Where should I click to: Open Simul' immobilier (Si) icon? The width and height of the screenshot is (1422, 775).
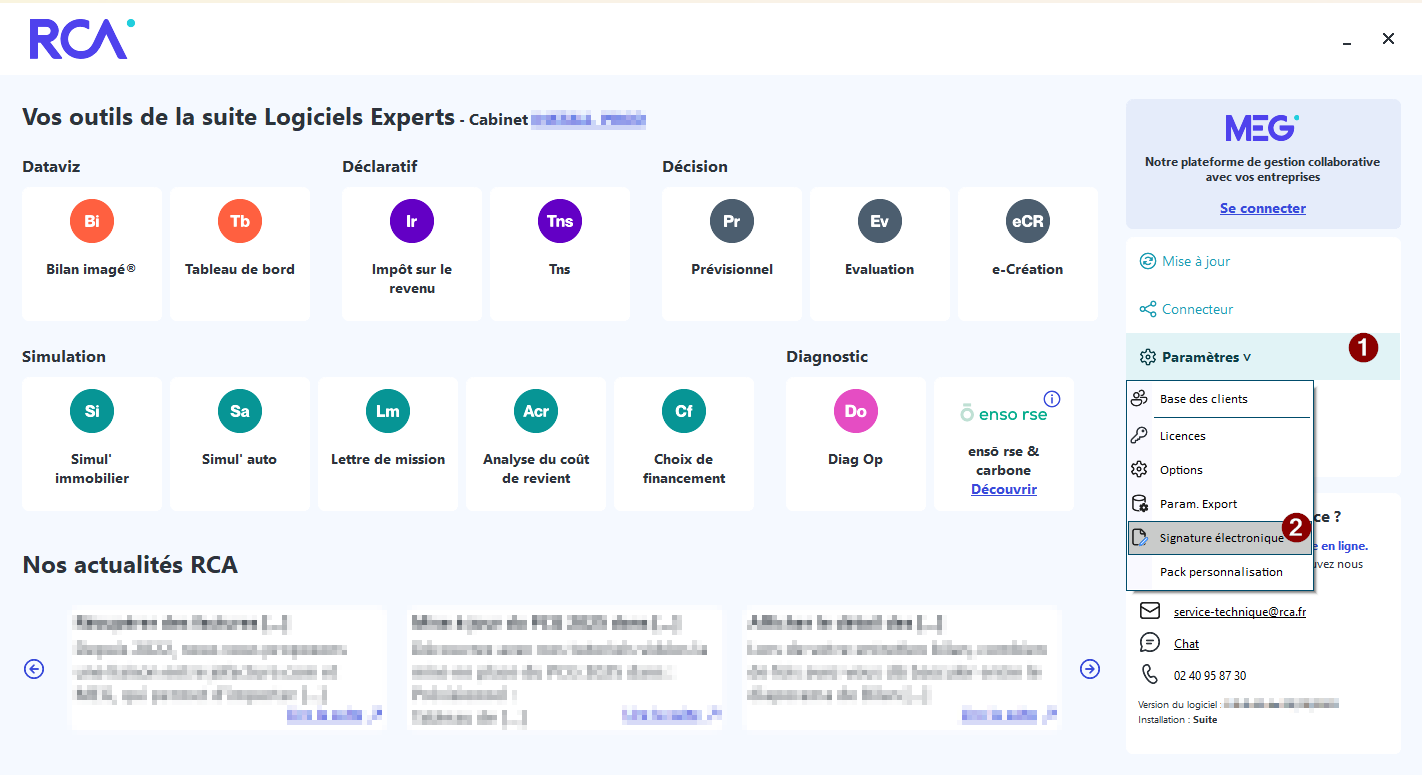pyautogui.click(x=92, y=411)
